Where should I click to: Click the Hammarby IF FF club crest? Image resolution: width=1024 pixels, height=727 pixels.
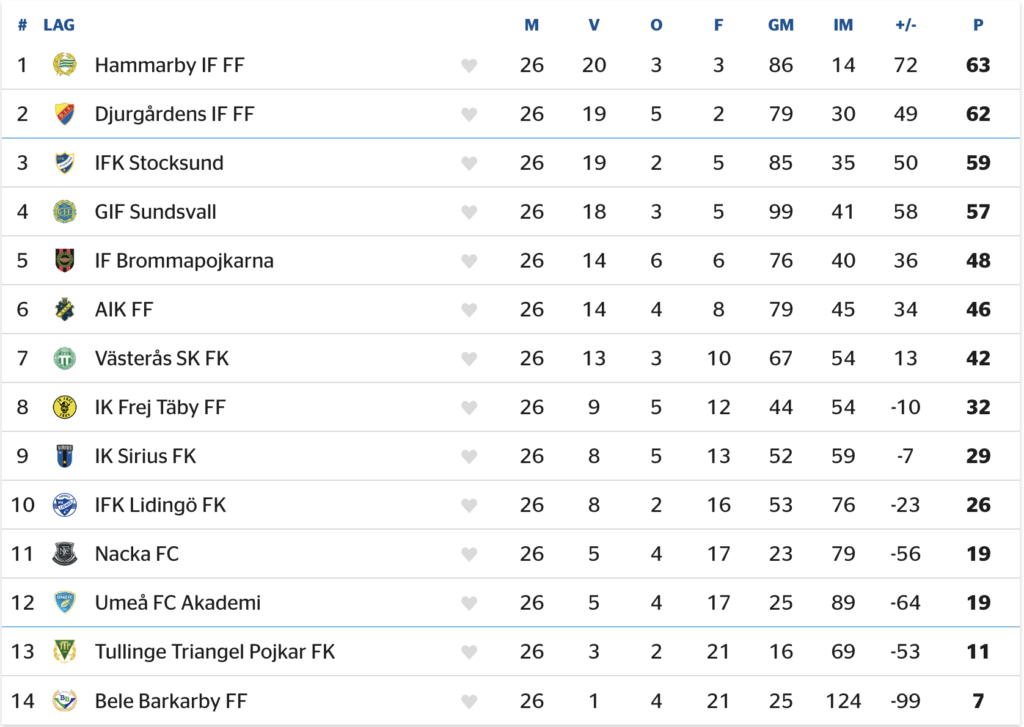(65, 65)
